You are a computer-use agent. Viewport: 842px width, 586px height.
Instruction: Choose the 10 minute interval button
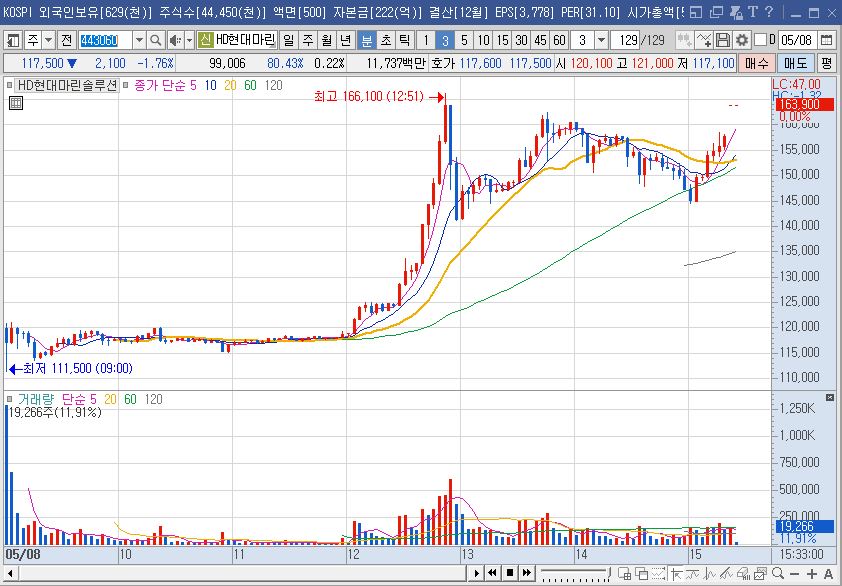484,40
